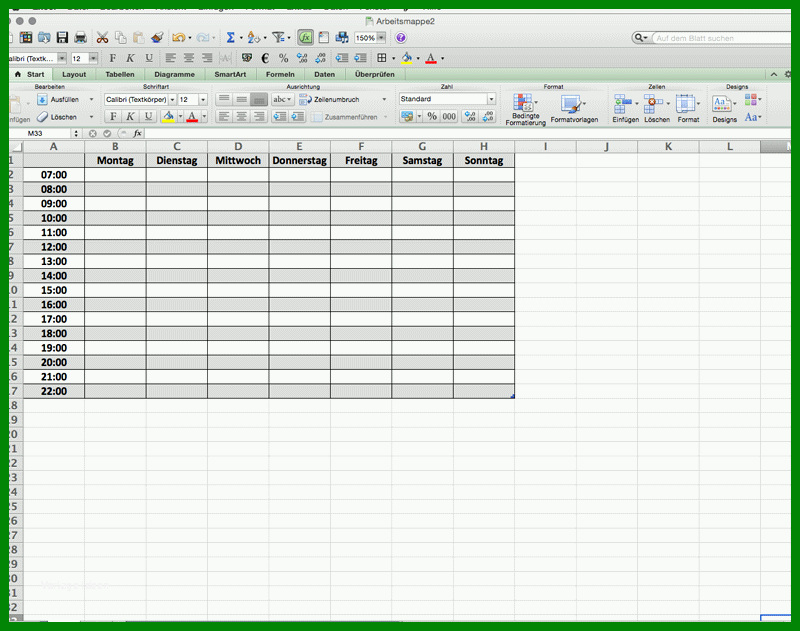Apply red font color A in ribbon

coord(192,117)
